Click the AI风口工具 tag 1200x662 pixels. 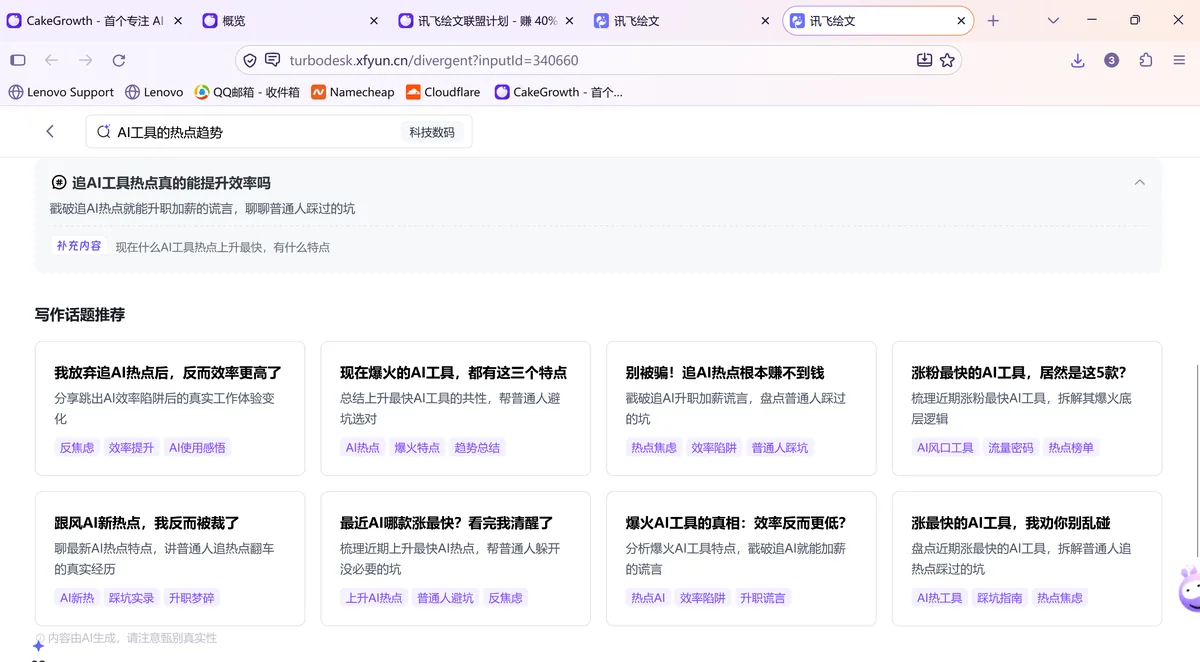945,448
